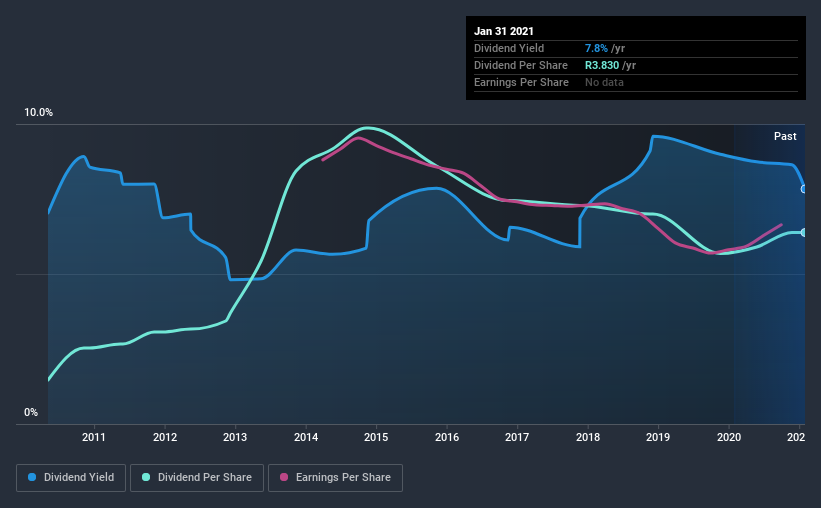Click the 2017 axis label
Screen dimensions: 821x508
[517, 437]
